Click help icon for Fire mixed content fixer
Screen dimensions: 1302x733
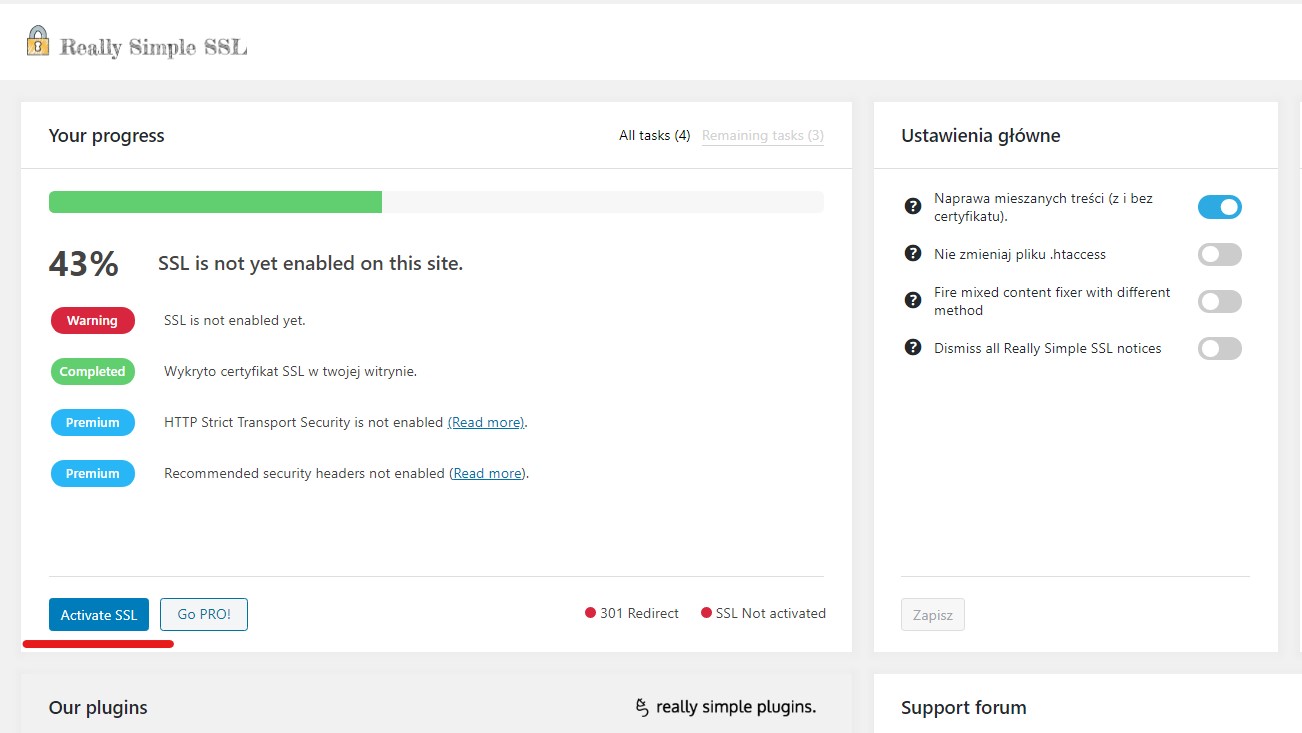point(912,300)
